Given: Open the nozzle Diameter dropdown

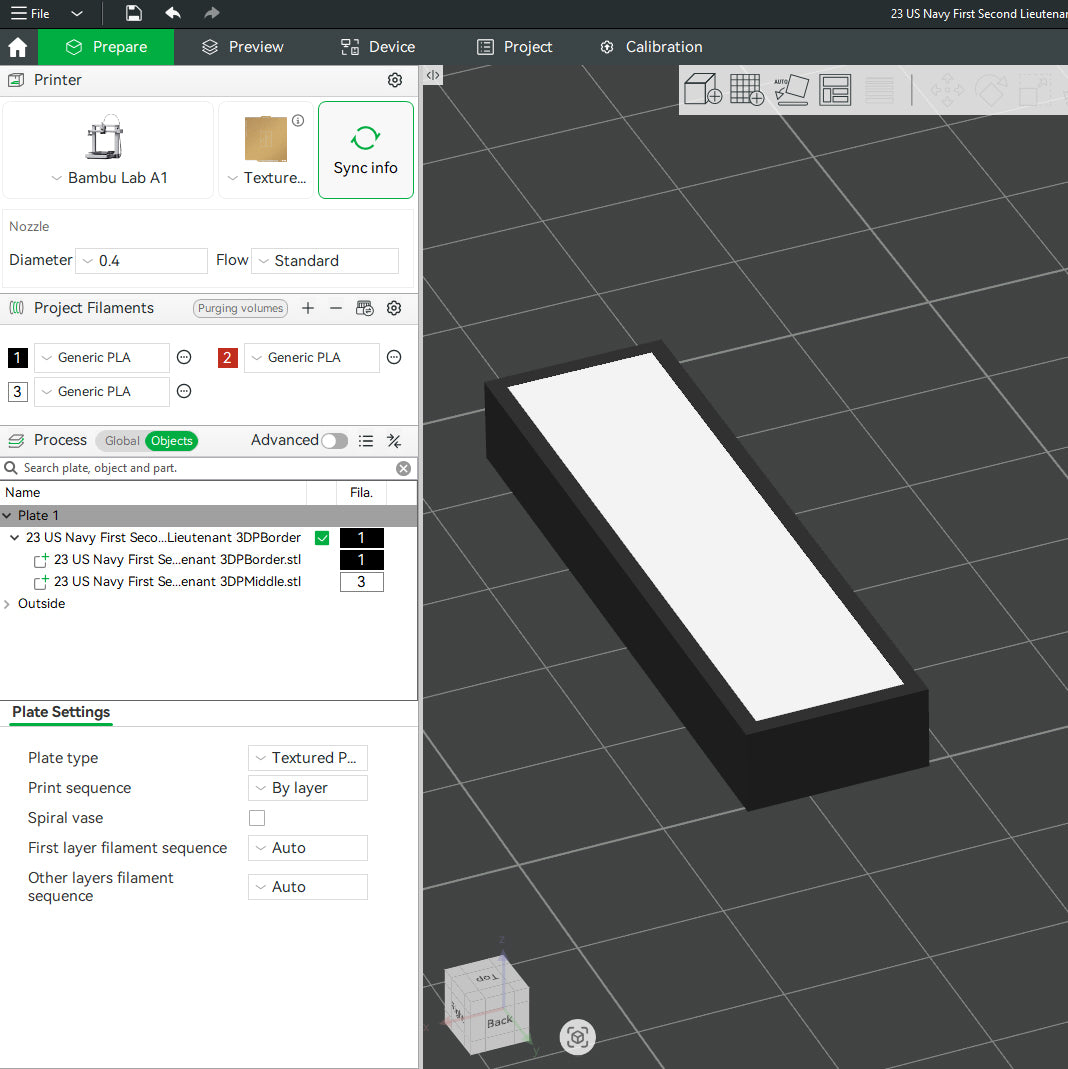Looking at the screenshot, I should pos(141,261).
